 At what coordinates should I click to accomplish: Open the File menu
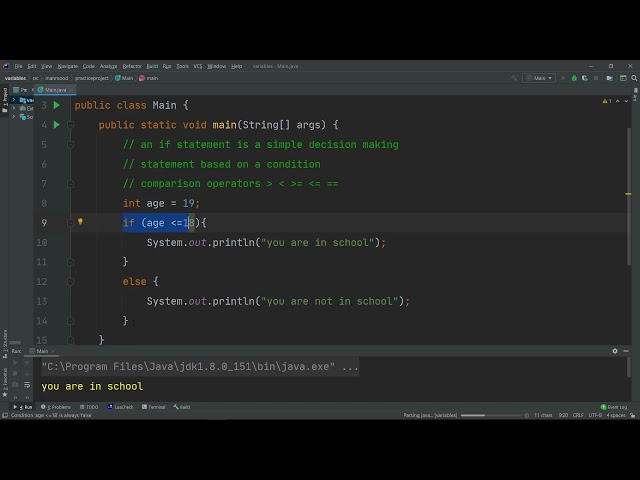tap(18, 66)
